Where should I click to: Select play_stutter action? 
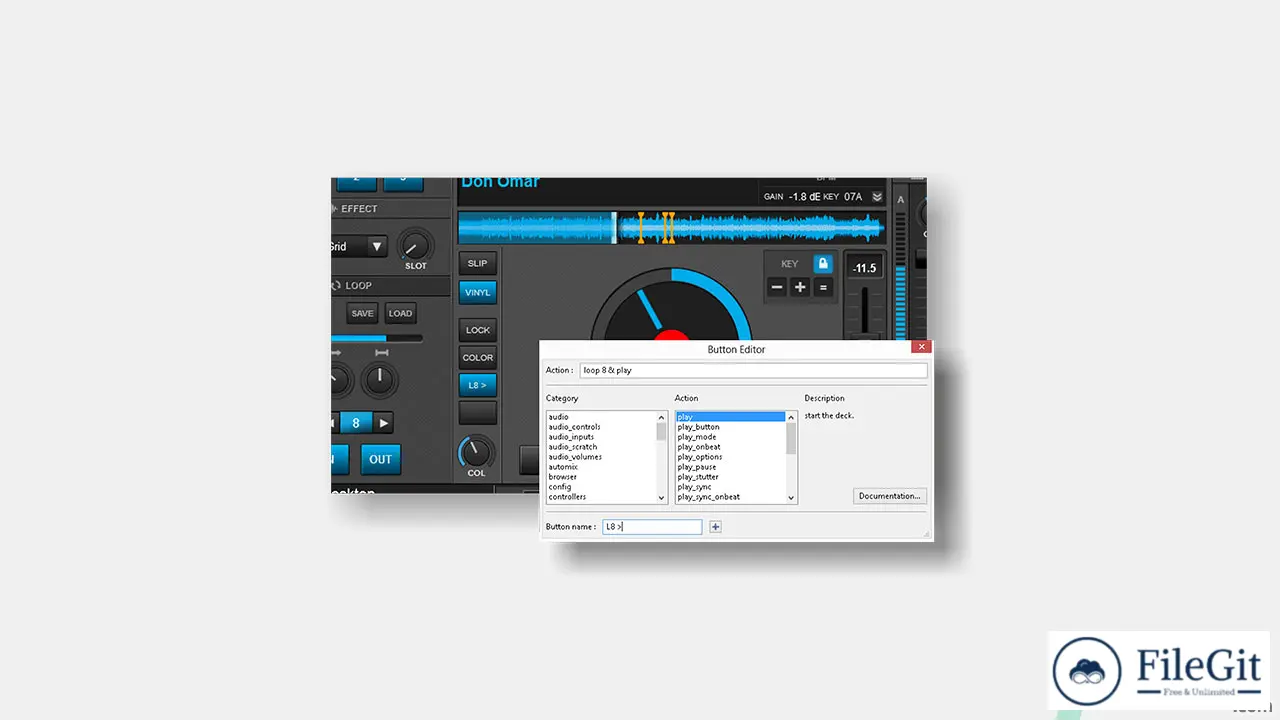coord(731,477)
